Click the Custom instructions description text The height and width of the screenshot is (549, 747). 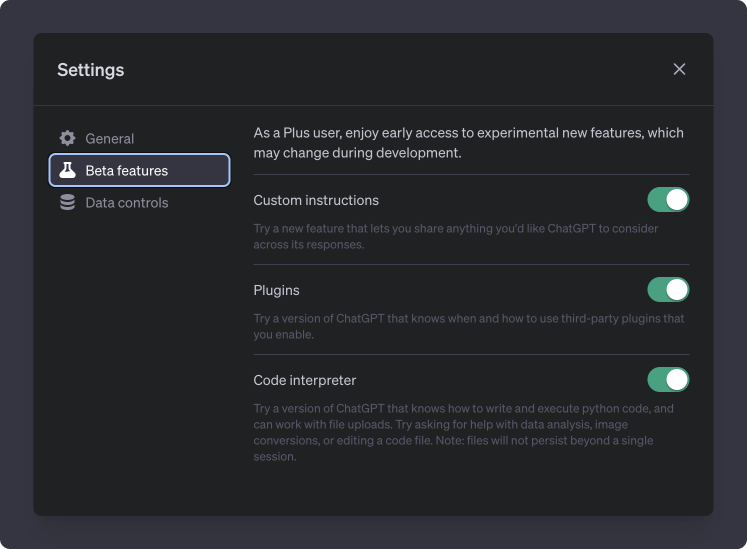(455, 236)
